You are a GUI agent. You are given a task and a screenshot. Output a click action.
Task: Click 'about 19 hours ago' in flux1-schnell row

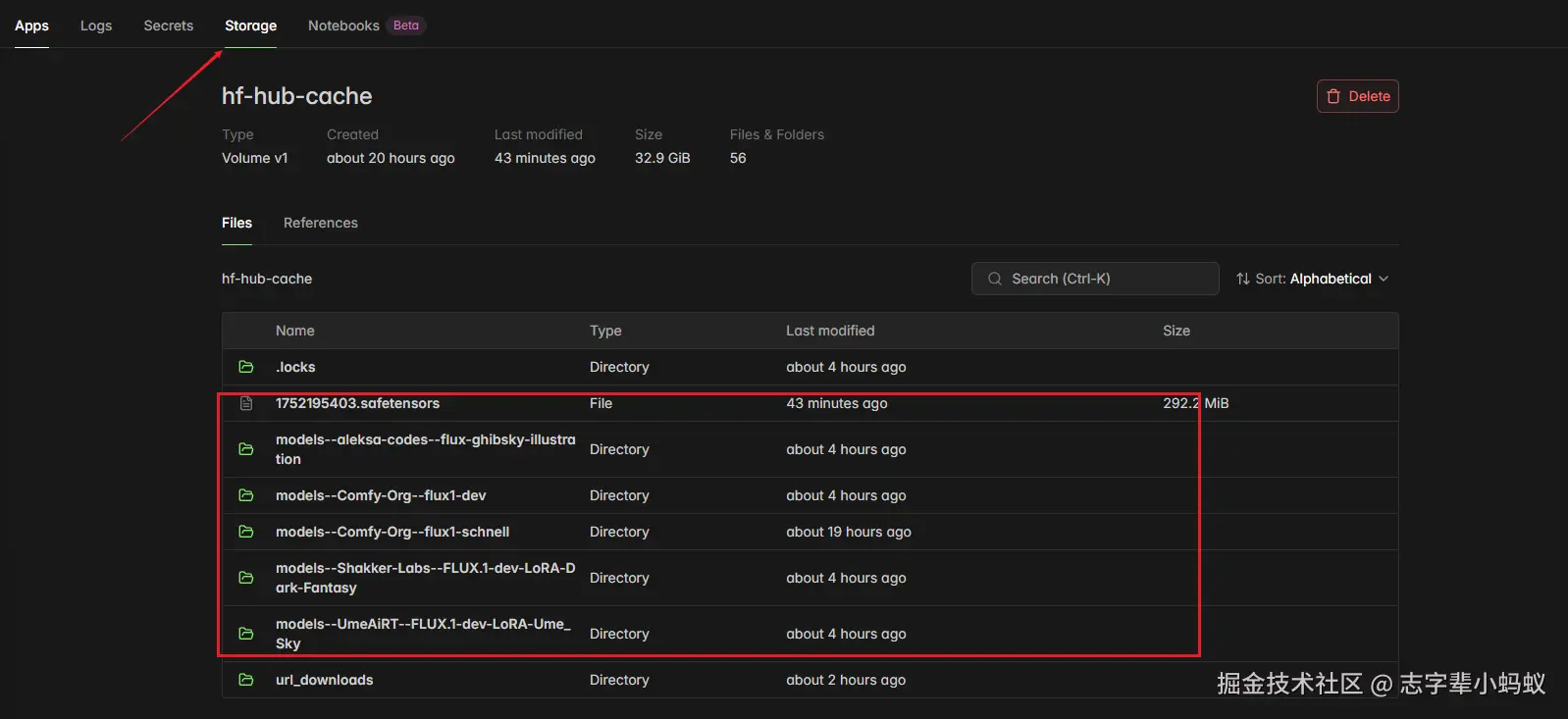tap(849, 532)
